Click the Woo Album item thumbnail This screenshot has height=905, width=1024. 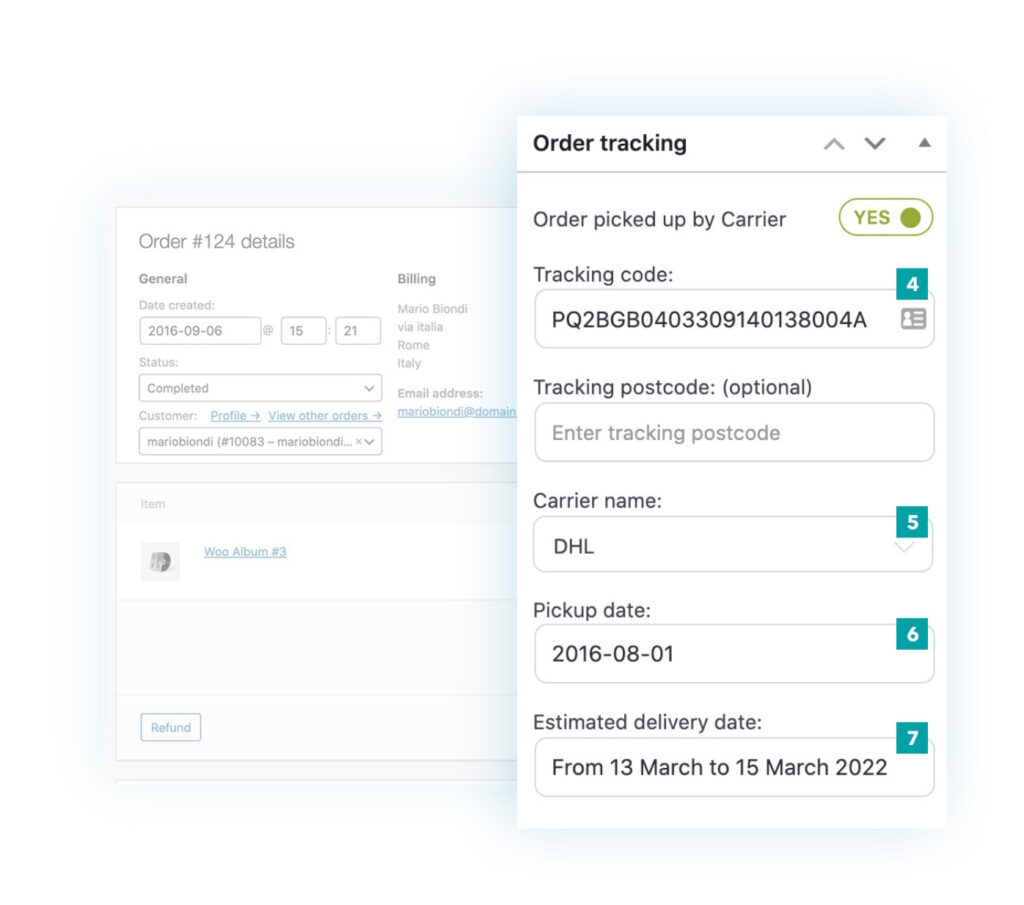[x=160, y=561]
